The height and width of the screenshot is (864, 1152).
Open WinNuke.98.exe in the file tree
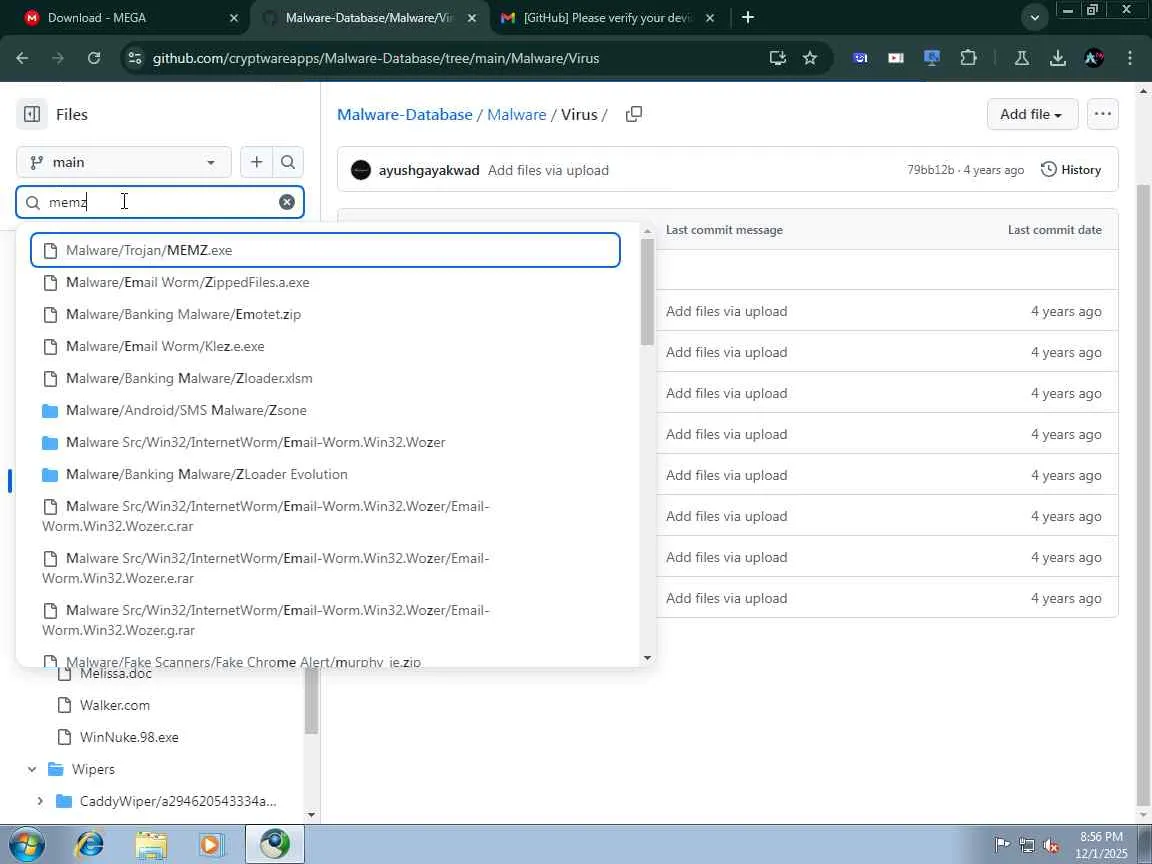pos(129,737)
